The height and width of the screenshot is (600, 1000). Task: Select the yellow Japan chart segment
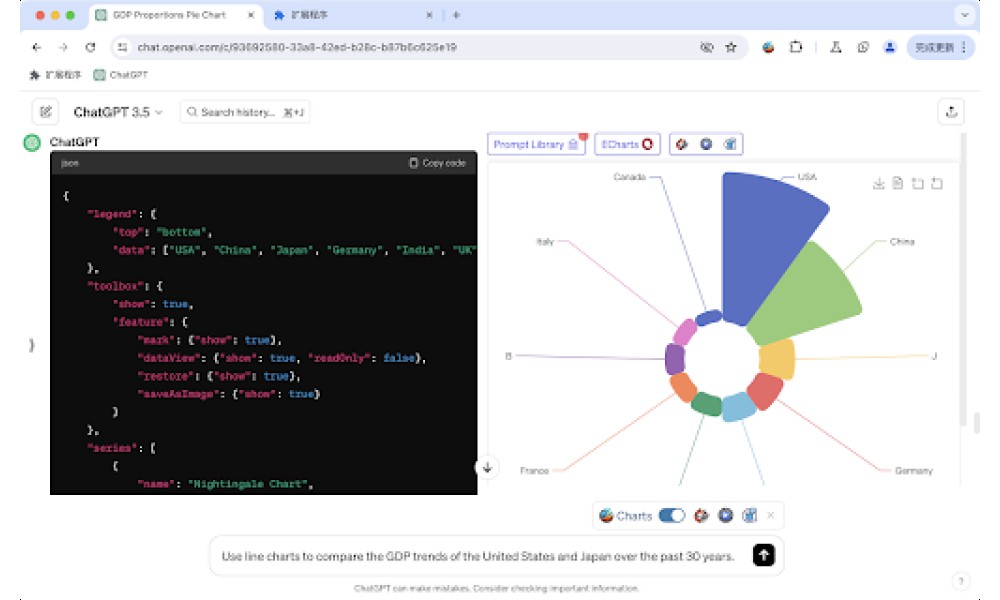pyautogui.click(x=777, y=359)
